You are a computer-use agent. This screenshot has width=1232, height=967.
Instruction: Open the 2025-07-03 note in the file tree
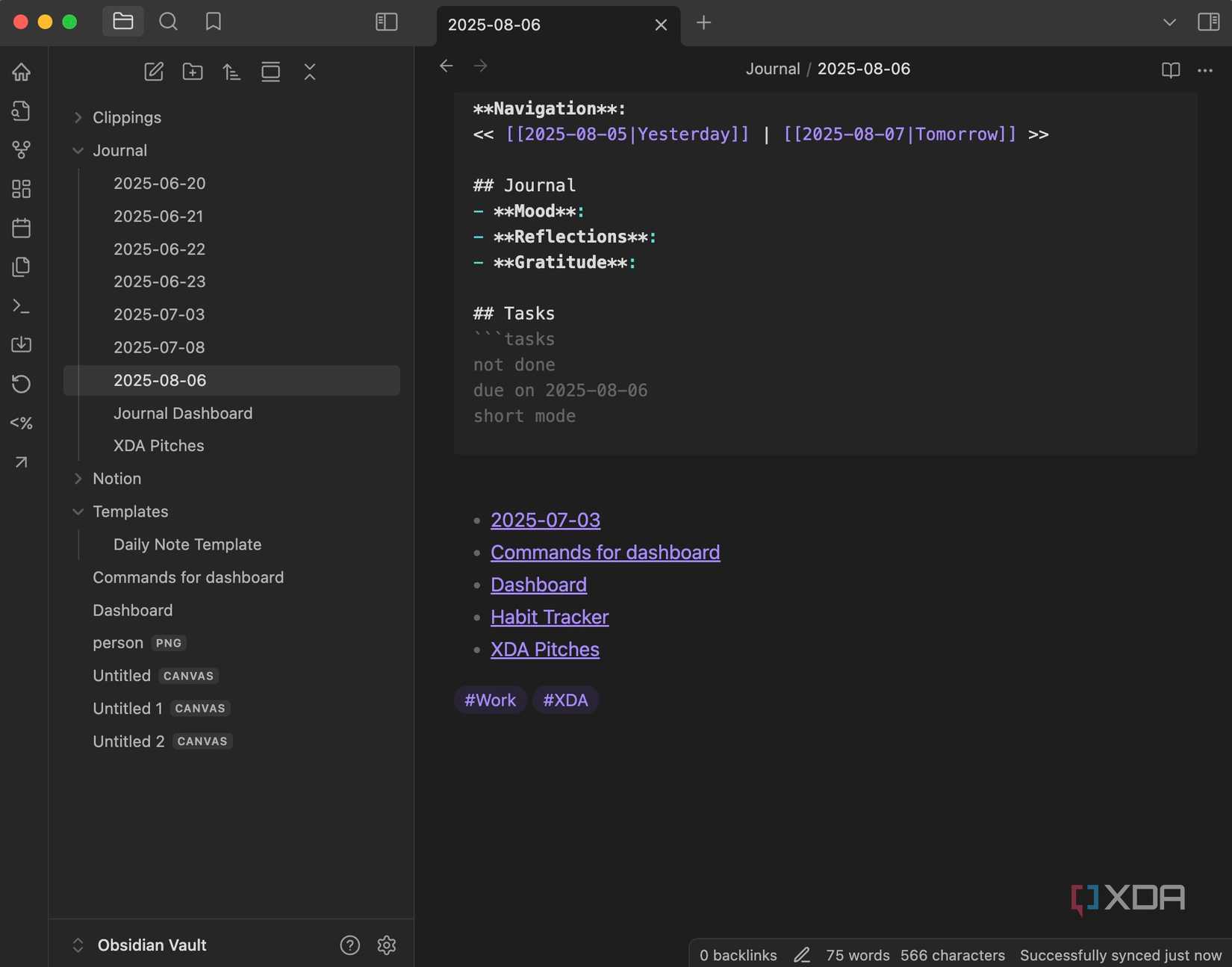159,314
